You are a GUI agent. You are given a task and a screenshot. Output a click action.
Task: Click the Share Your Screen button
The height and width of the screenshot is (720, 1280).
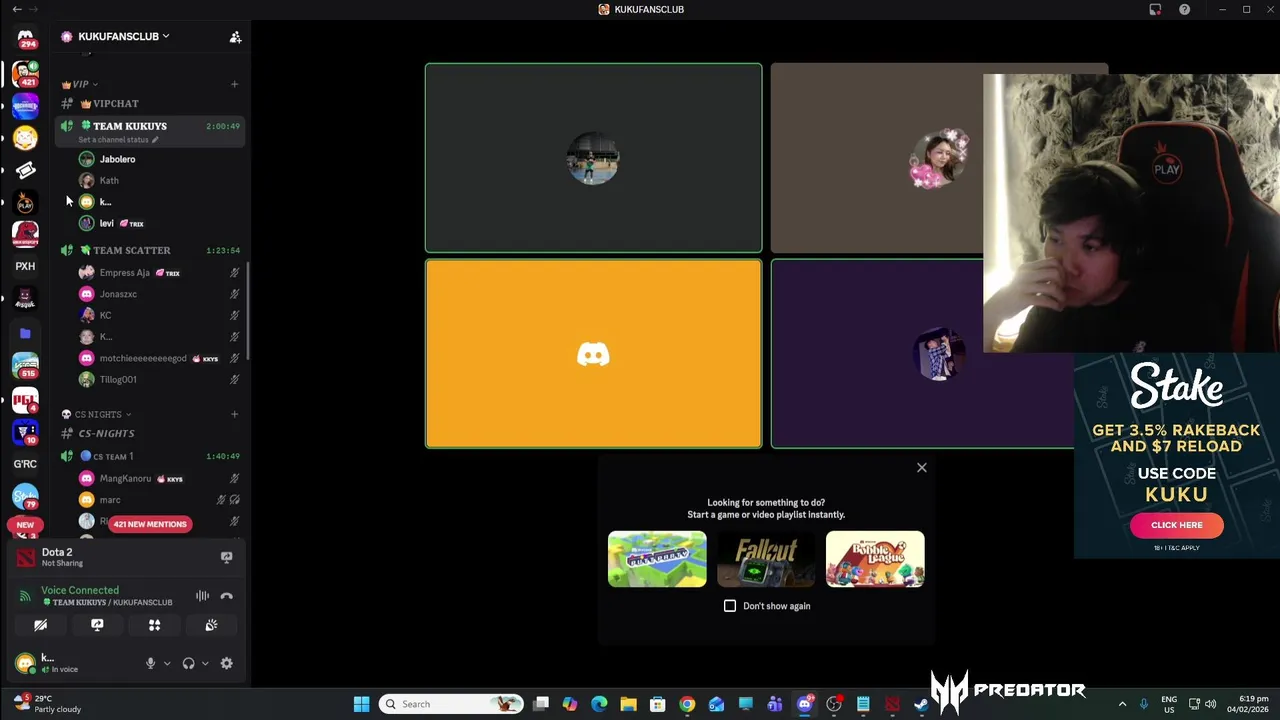97,625
